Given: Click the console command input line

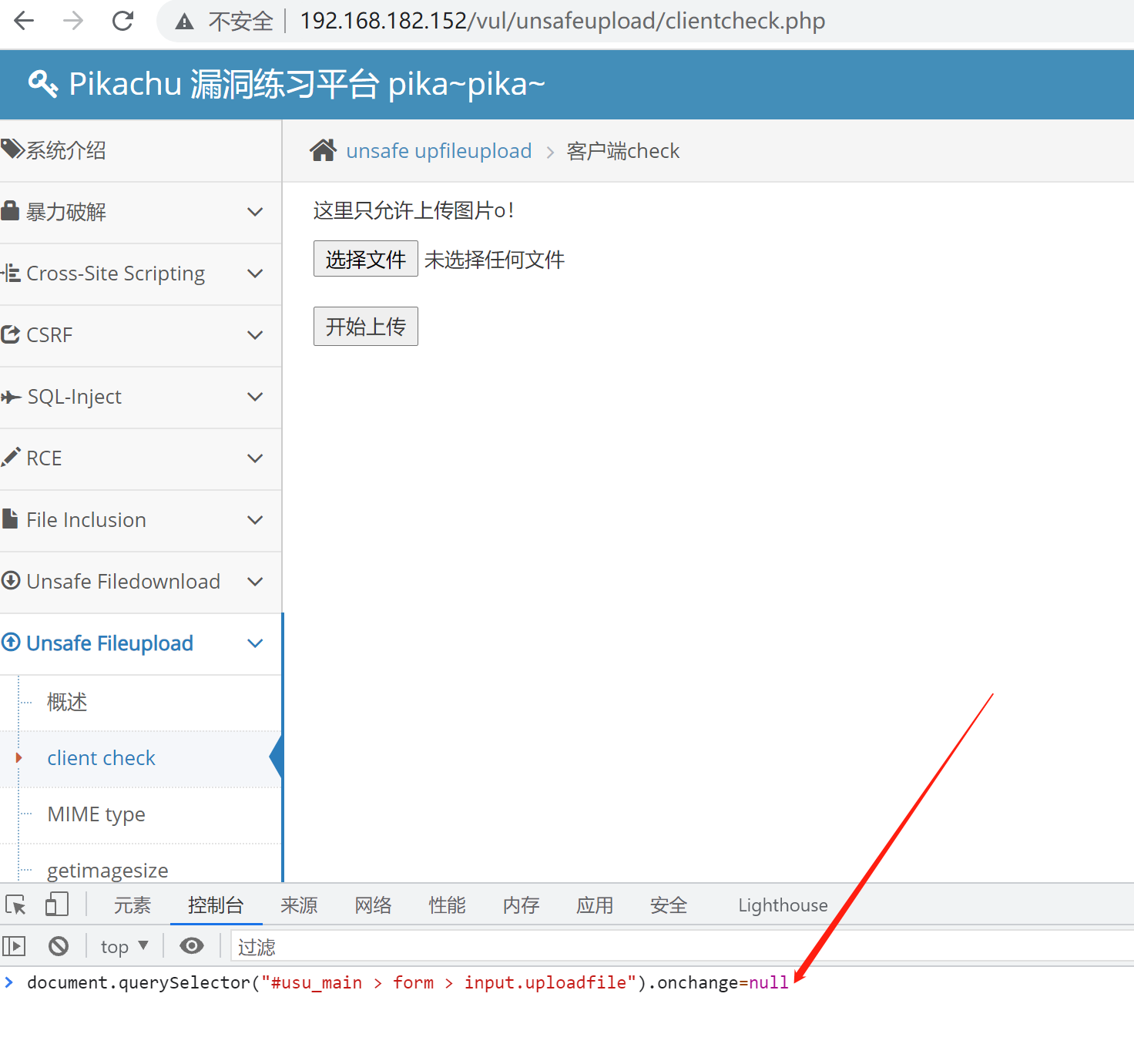Looking at the screenshot, I should 567,982.
